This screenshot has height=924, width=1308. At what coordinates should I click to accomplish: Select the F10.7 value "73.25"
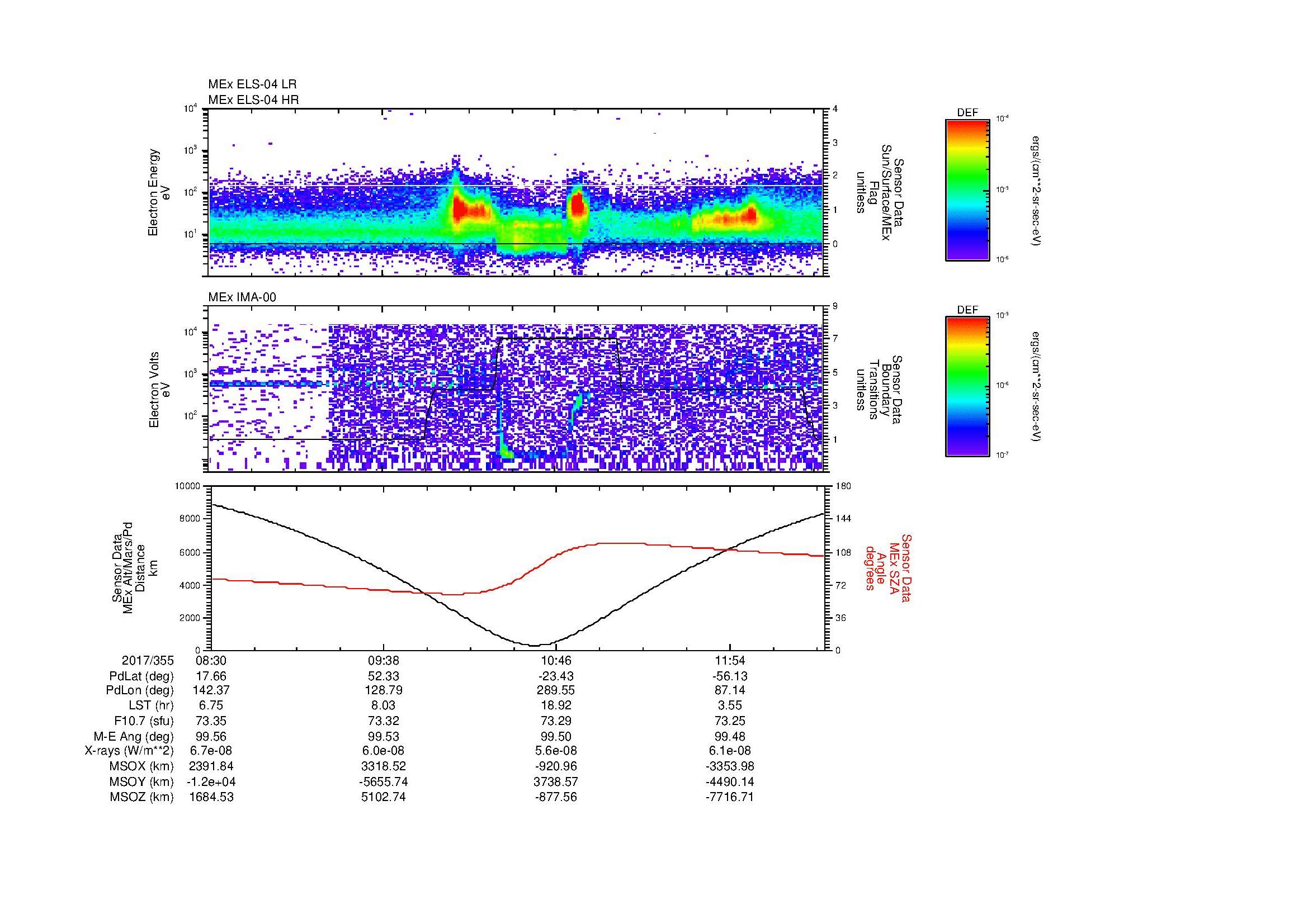tap(730, 721)
